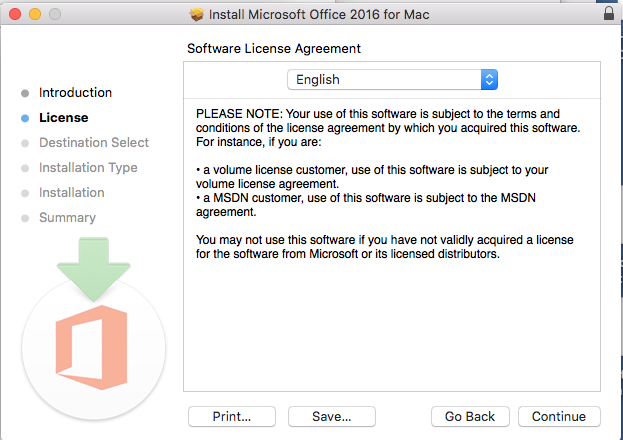
Task: Click the gray Introduction step bullet
Action: click(x=25, y=93)
